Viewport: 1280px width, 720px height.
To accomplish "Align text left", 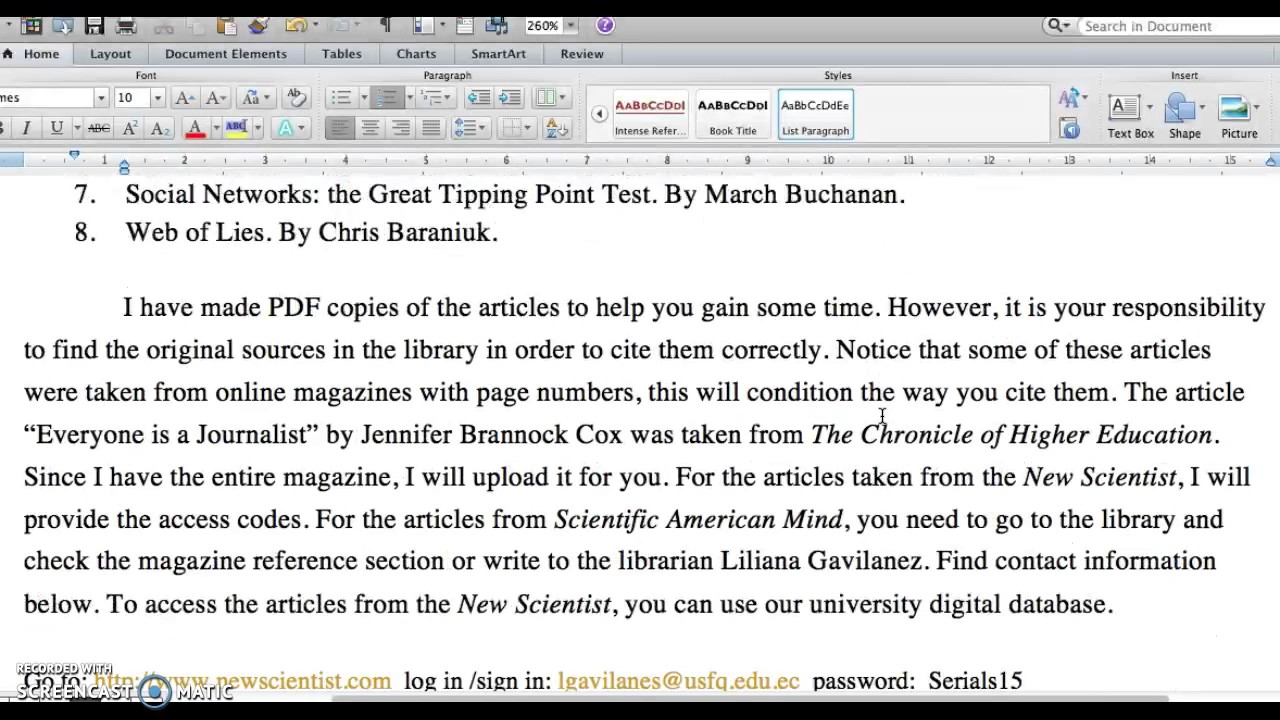I will coord(339,128).
